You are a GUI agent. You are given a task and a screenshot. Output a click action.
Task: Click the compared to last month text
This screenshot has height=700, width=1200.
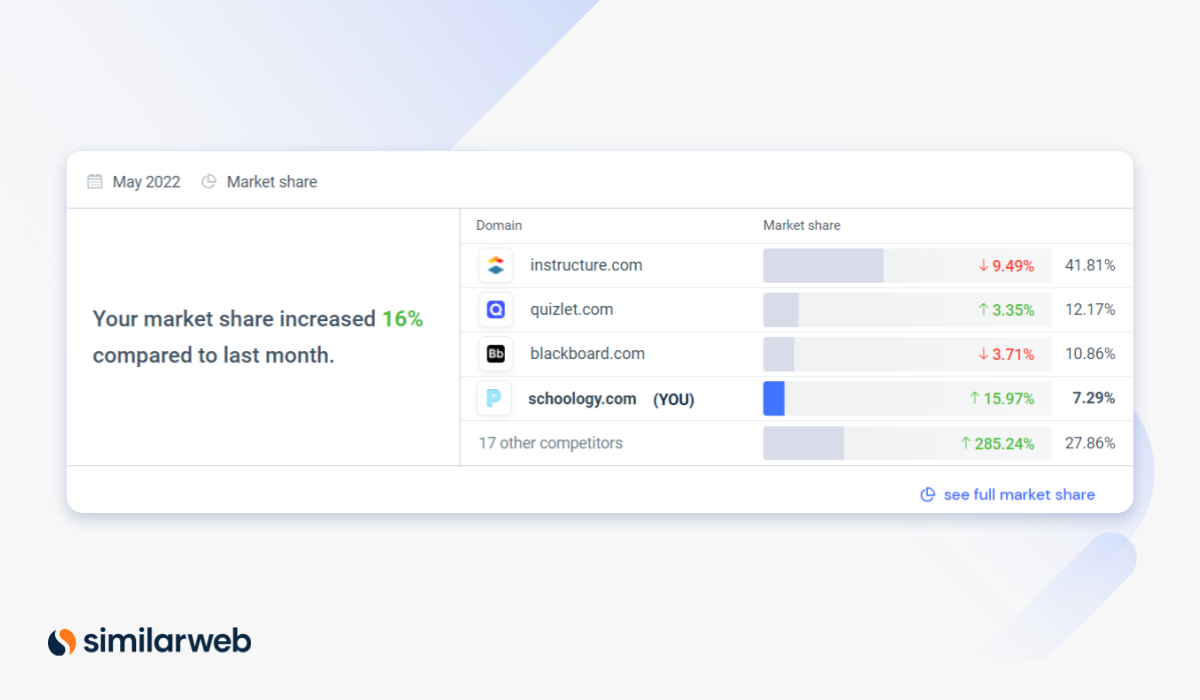(214, 355)
